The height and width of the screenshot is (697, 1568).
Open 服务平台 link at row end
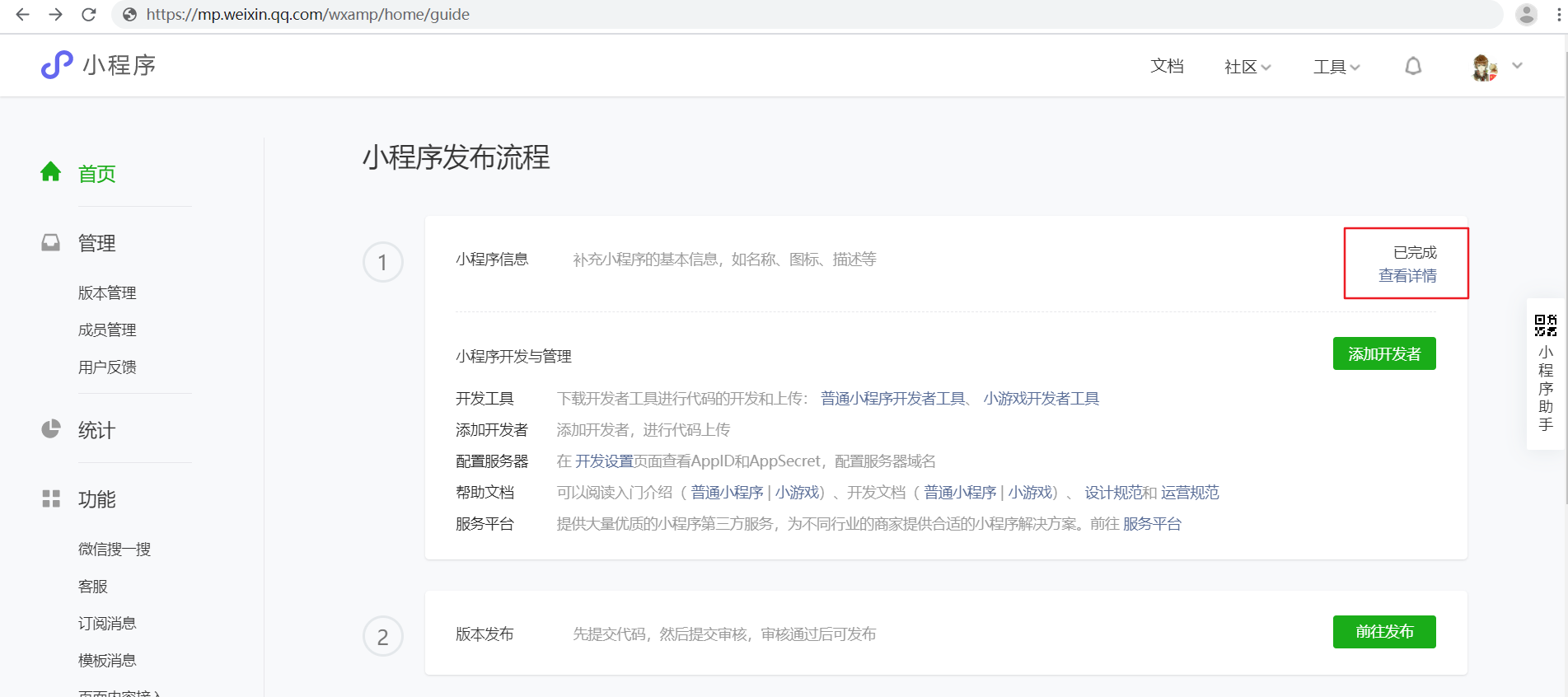1152,524
